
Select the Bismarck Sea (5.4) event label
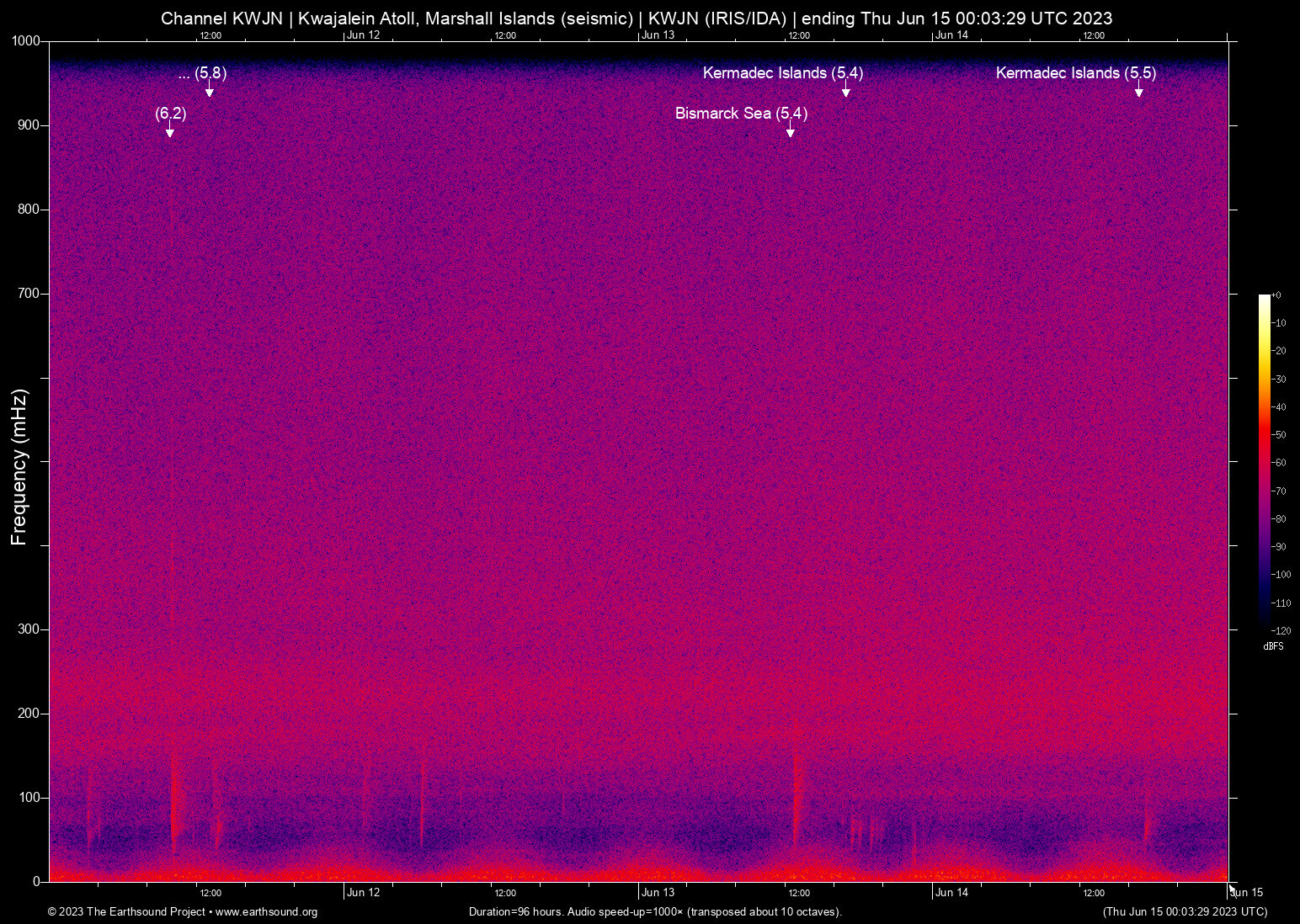741,114
